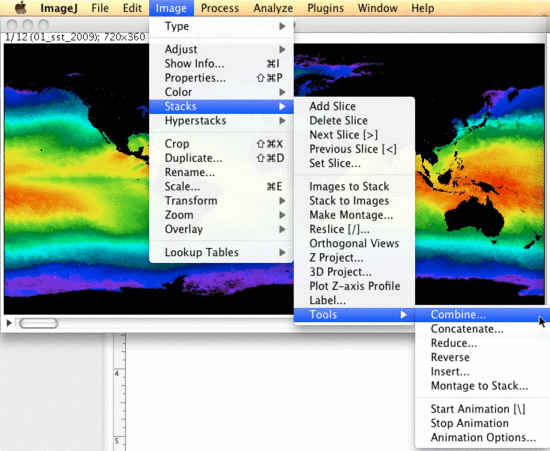Click the 01_sst_2009 image status text
This screenshot has height=451, width=550.
(x=75, y=37)
